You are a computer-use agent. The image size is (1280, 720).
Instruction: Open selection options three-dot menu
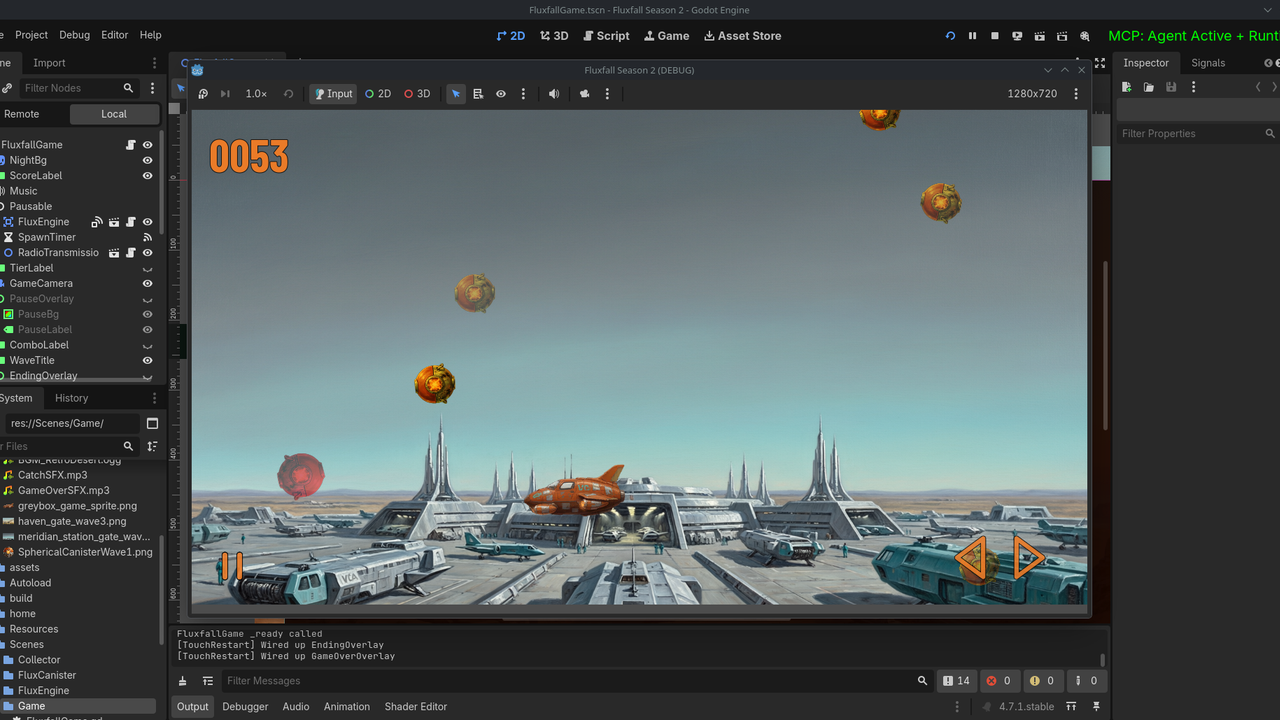[523, 94]
